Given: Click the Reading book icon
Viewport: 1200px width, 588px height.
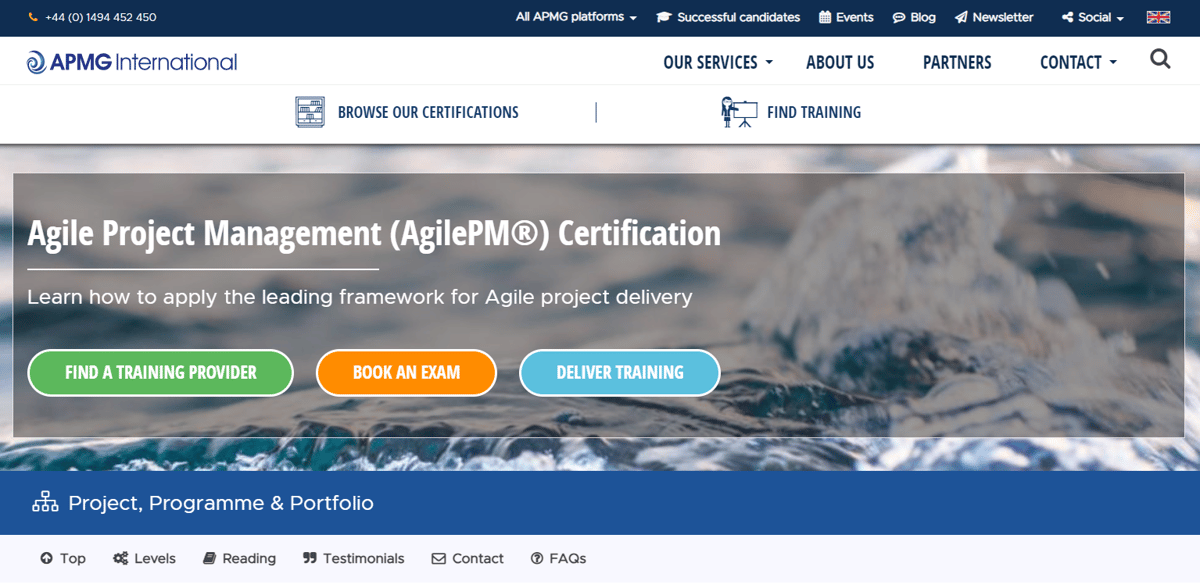Looking at the screenshot, I should pyautogui.click(x=209, y=559).
